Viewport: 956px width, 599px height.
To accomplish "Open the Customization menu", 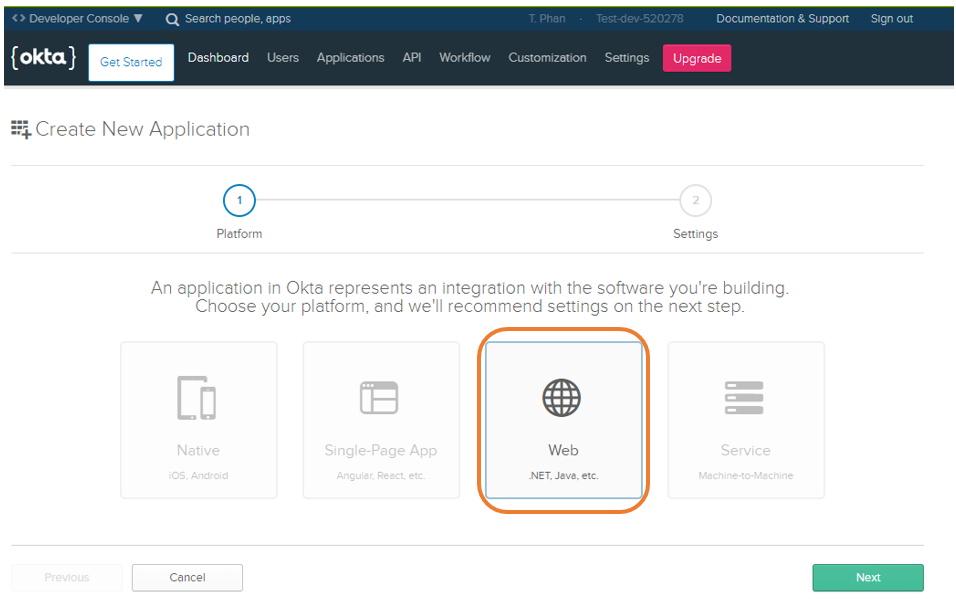I will click(548, 57).
